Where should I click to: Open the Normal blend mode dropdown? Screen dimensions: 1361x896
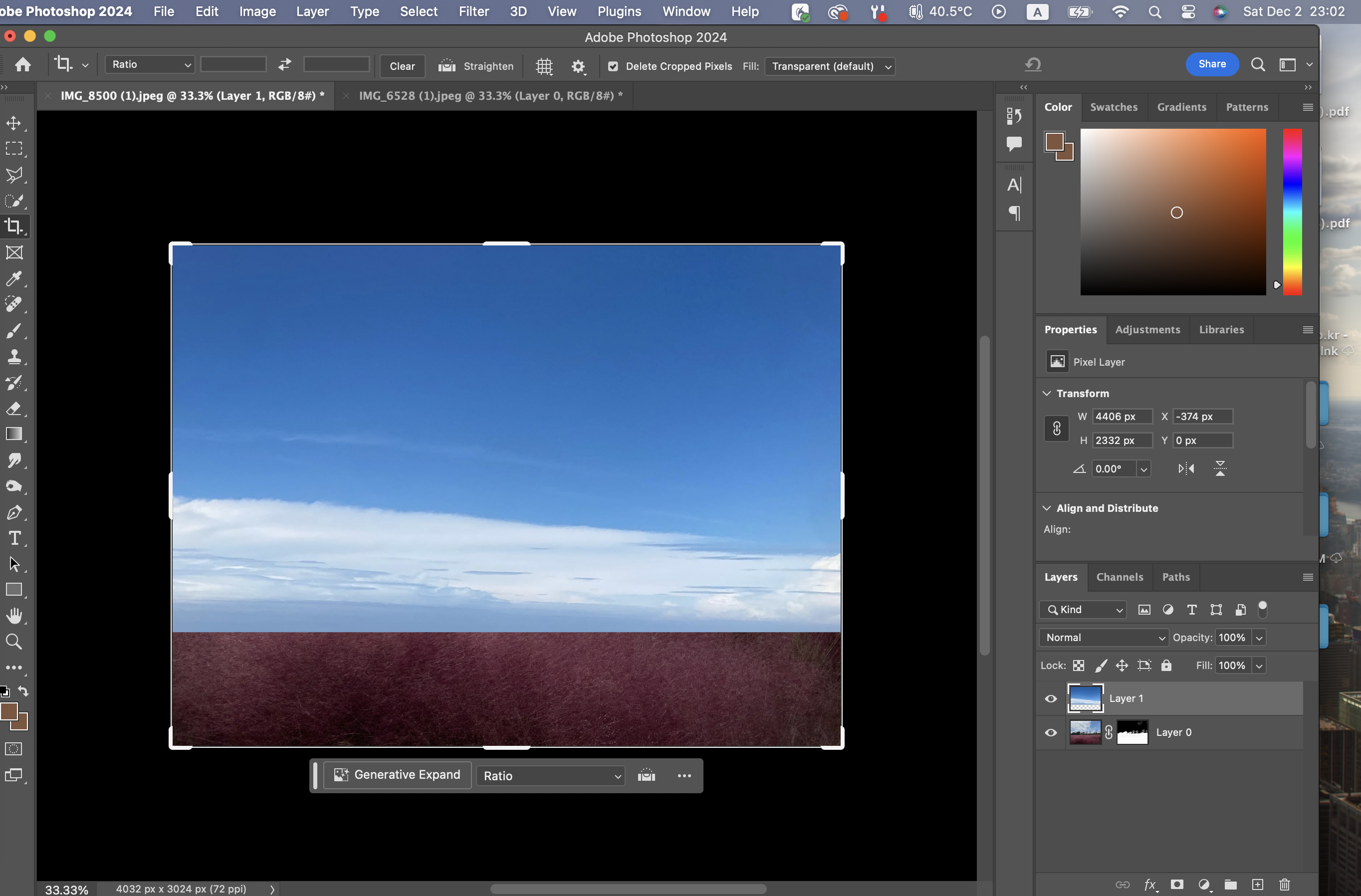[1103, 638]
